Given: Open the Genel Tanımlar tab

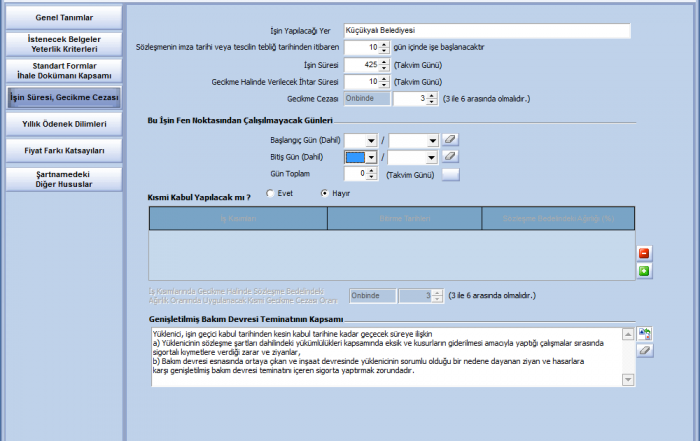Looking at the screenshot, I should (x=63, y=17).
